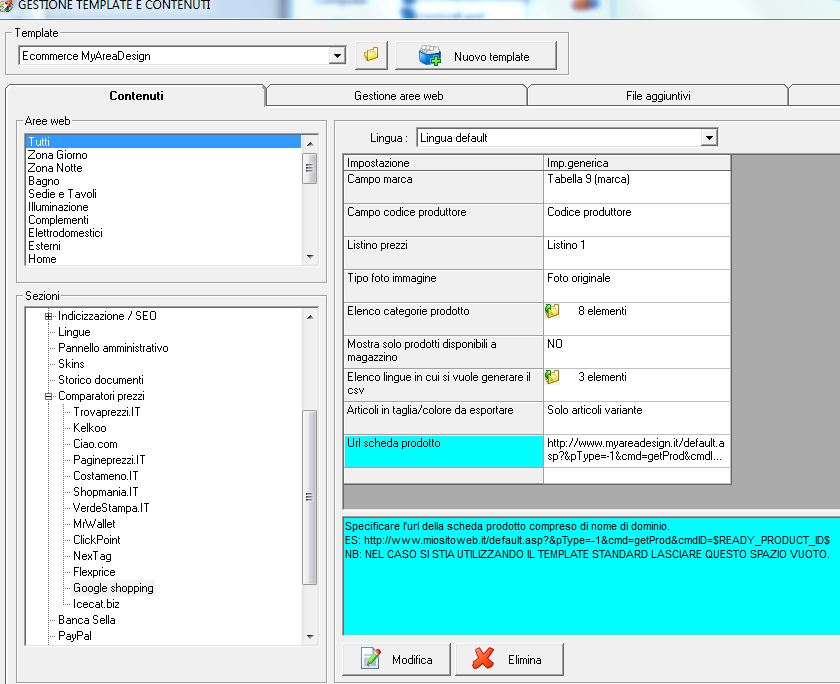840x684 pixels.
Task: Collapse the Comparatori prezzi tree node
Action: coord(48,396)
